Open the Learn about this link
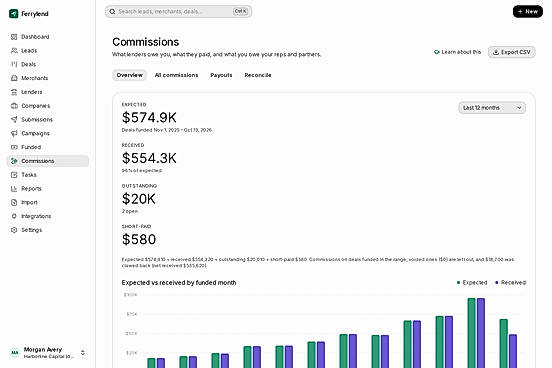Image resolution: width=552 pixels, height=368 pixels. (x=457, y=52)
